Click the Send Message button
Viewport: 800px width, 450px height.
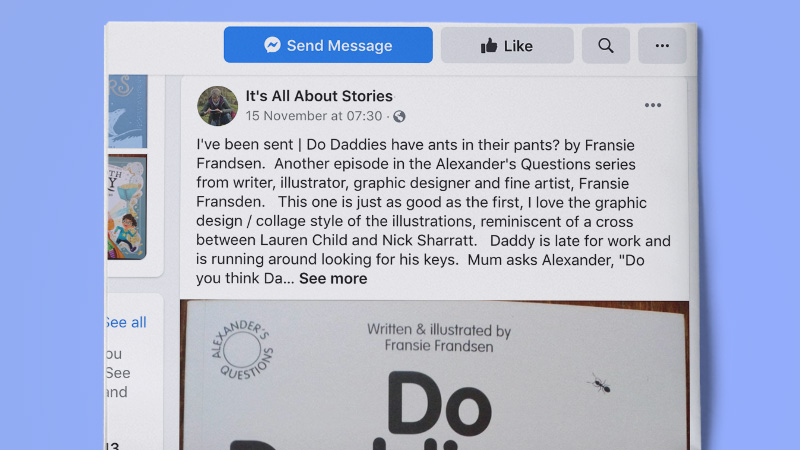tap(328, 45)
